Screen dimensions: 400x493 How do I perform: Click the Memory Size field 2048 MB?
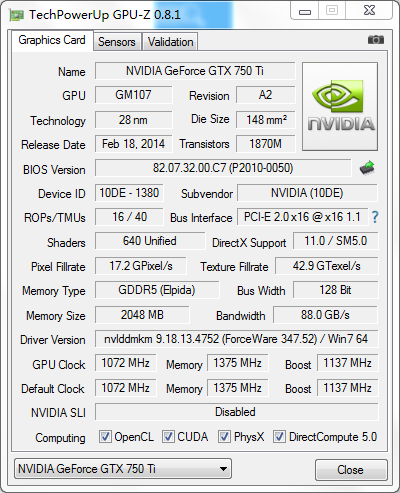[142, 315]
